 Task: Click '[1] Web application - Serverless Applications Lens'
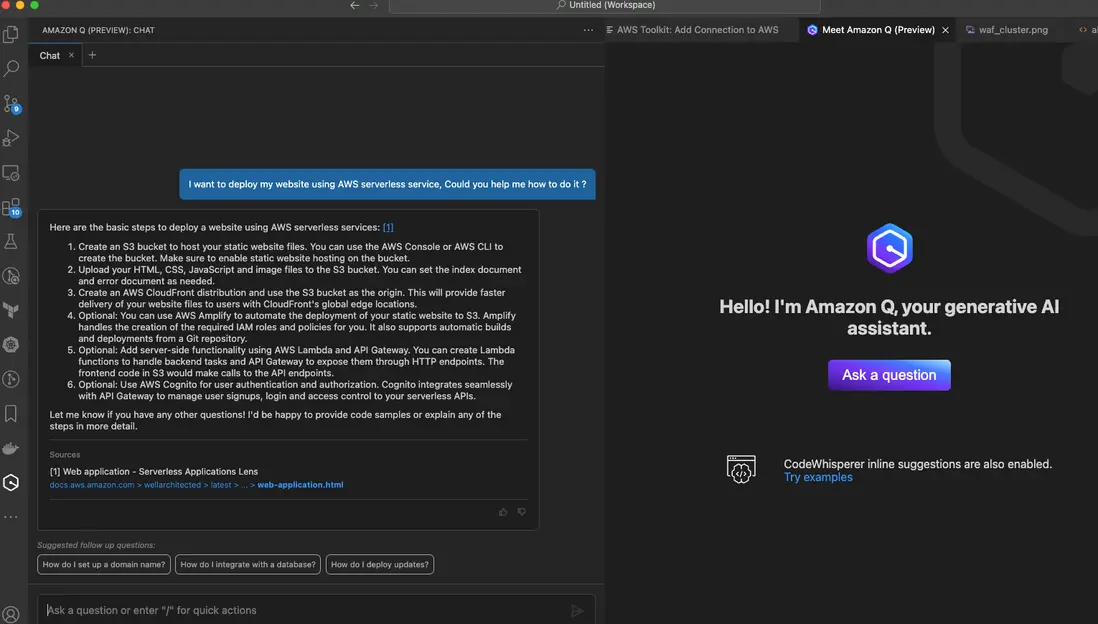153,471
